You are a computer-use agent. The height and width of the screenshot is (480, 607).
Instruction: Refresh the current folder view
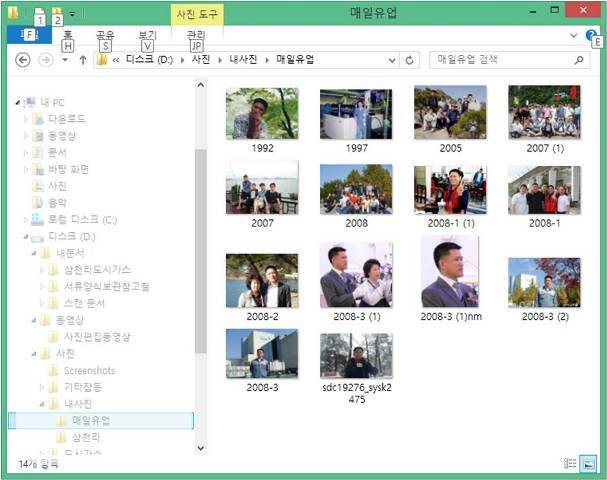[410, 60]
